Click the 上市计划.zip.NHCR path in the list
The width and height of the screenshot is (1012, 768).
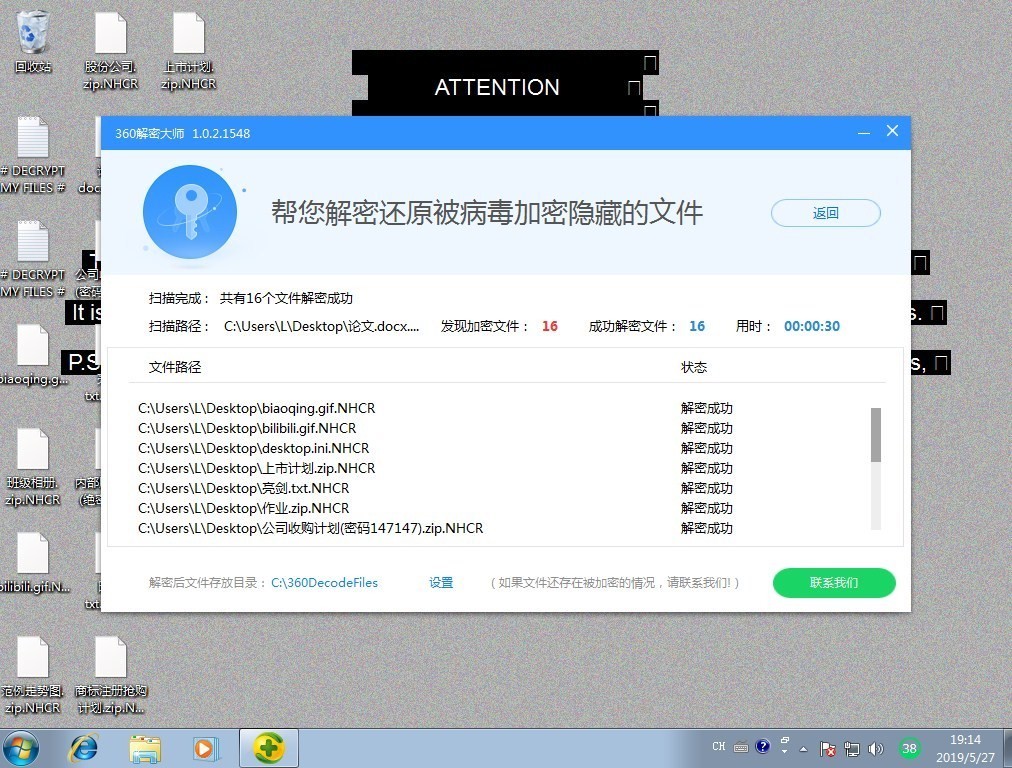point(256,468)
